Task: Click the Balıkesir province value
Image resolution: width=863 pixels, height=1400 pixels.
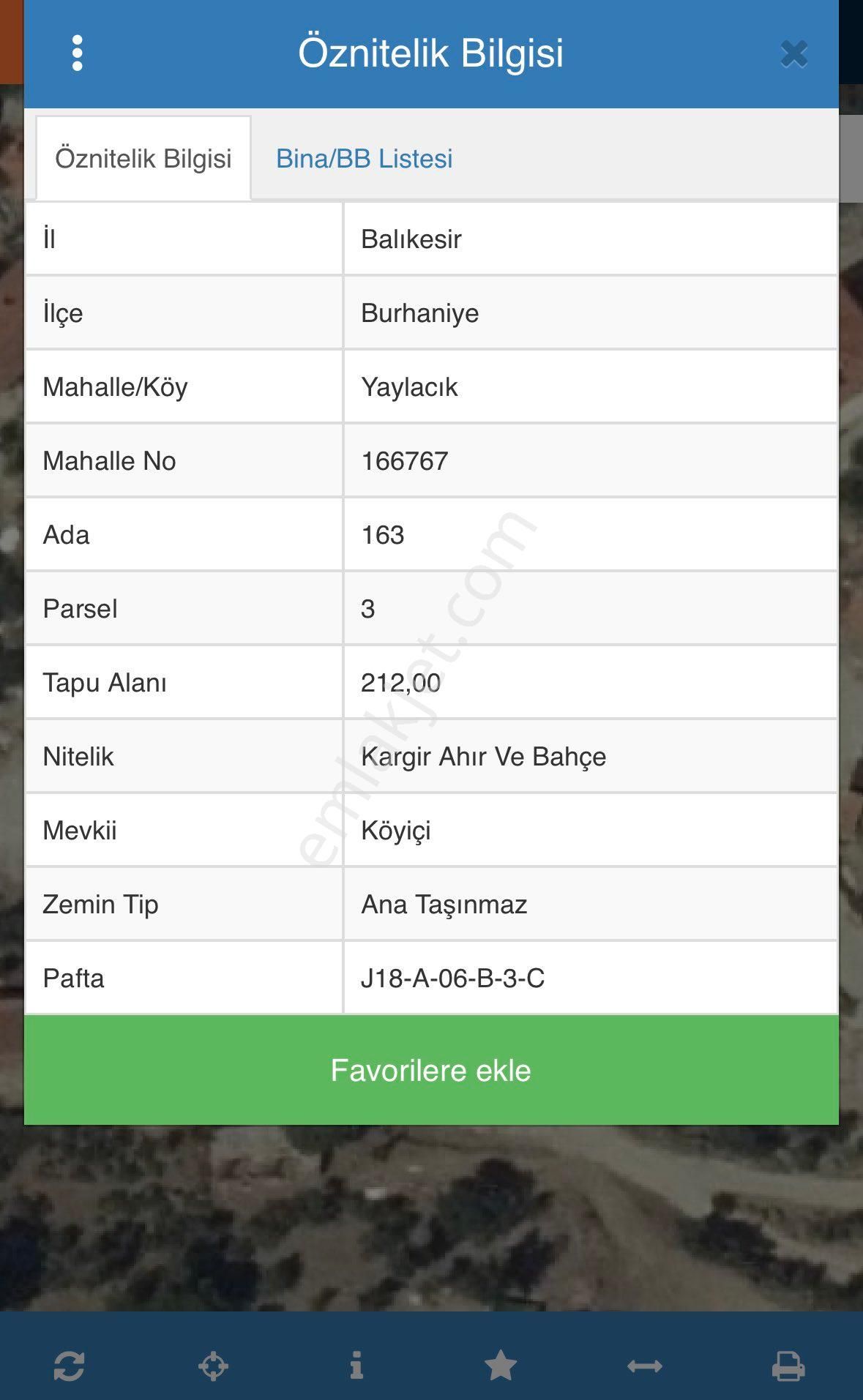Action: (411, 239)
